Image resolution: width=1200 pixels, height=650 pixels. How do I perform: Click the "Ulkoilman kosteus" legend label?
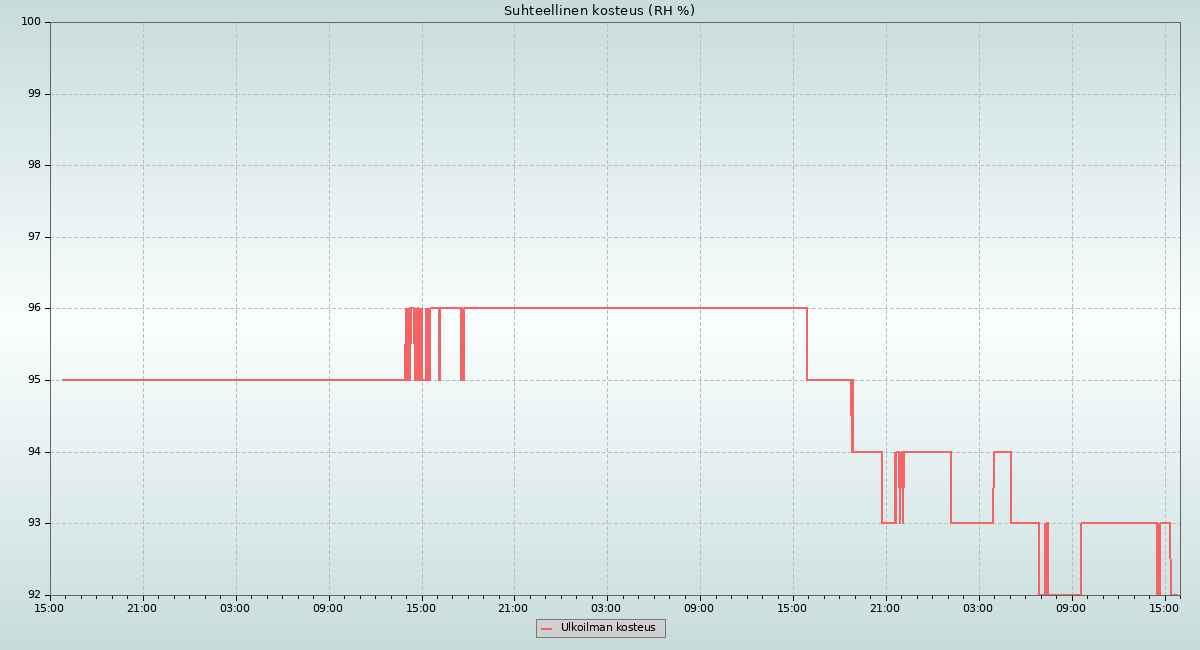click(x=608, y=628)
